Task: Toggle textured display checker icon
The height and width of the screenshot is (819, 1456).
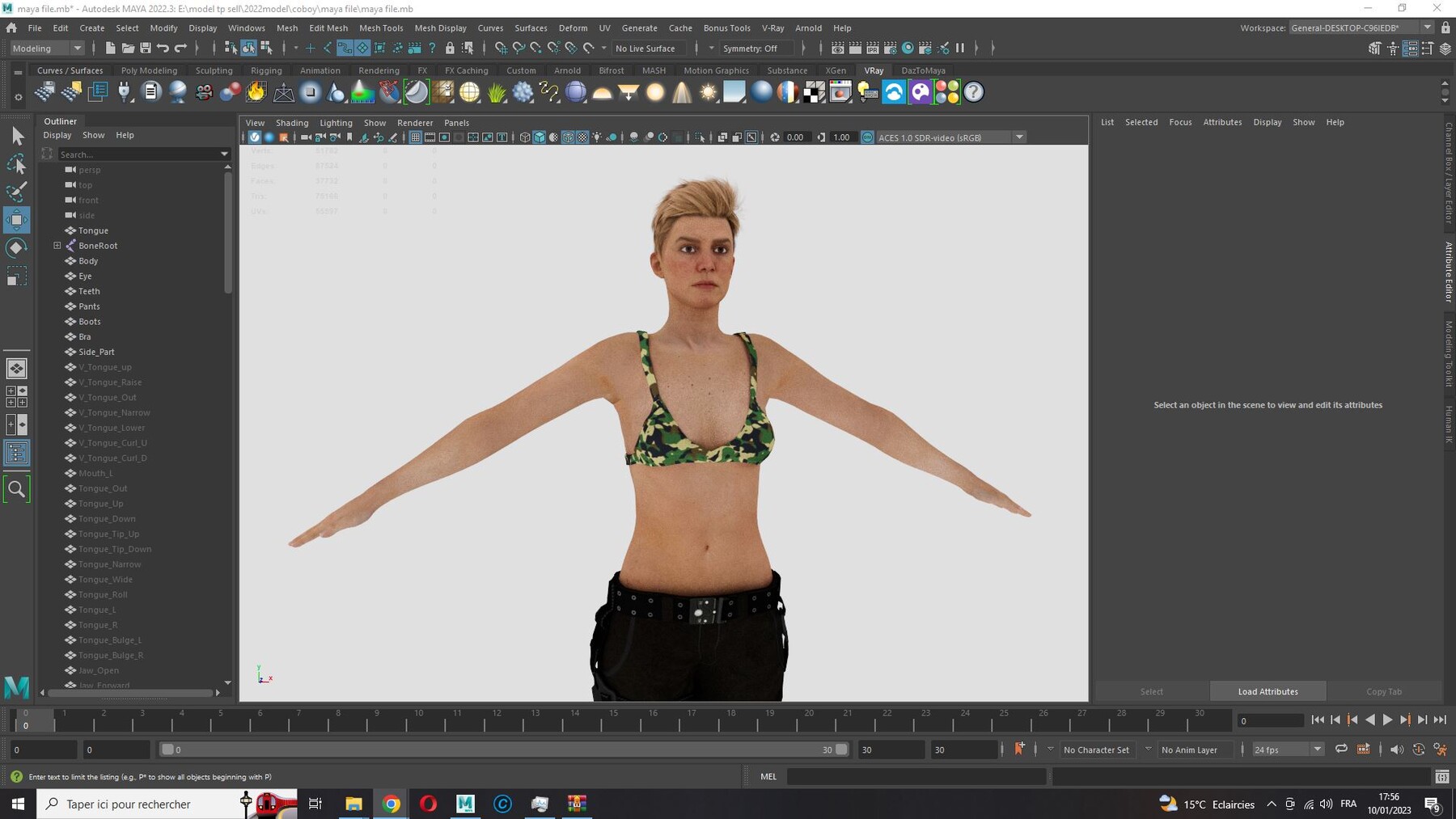Action: 582,137
